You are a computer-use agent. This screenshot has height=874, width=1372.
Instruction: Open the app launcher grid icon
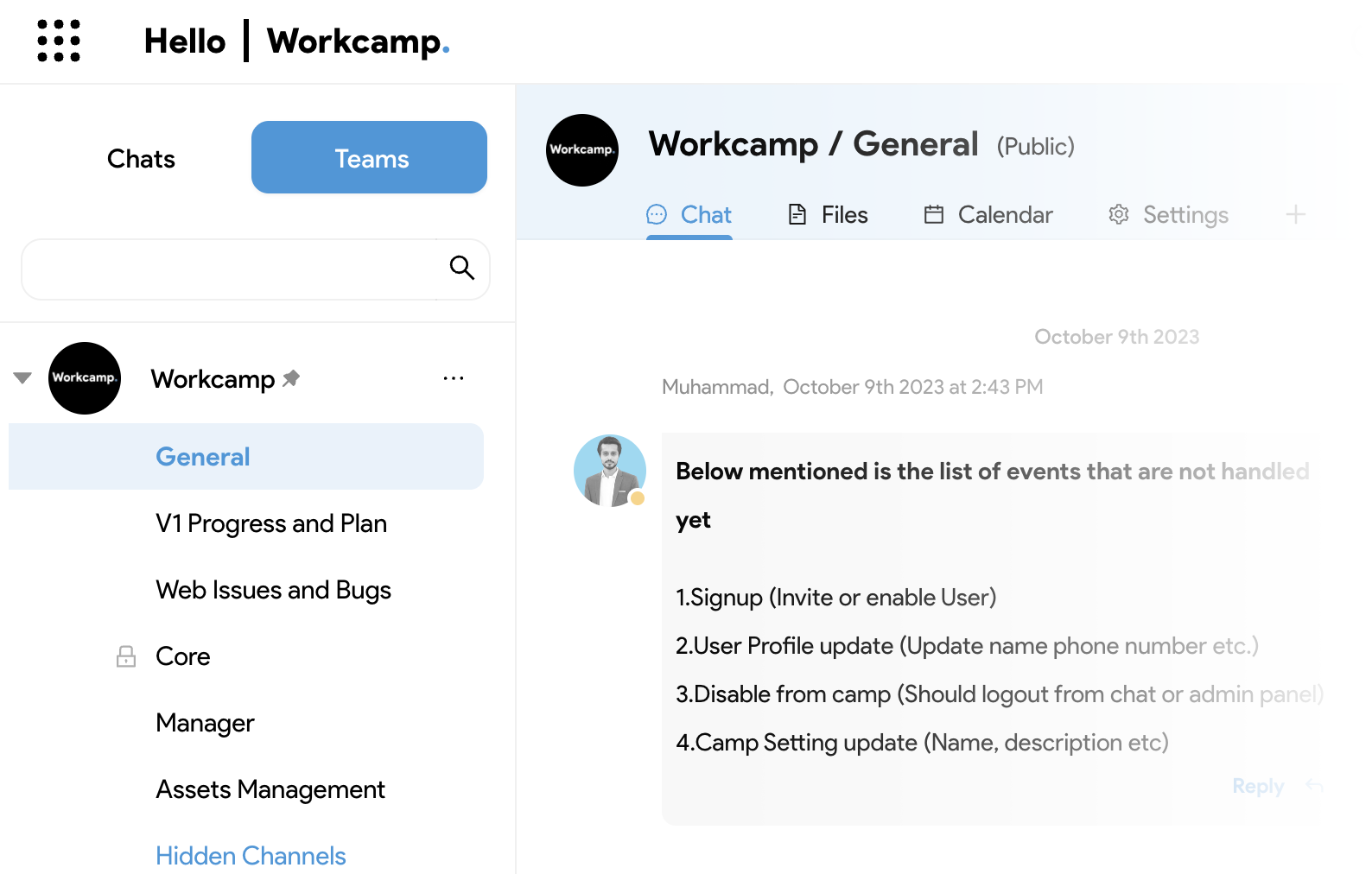(x=59, y=41)
